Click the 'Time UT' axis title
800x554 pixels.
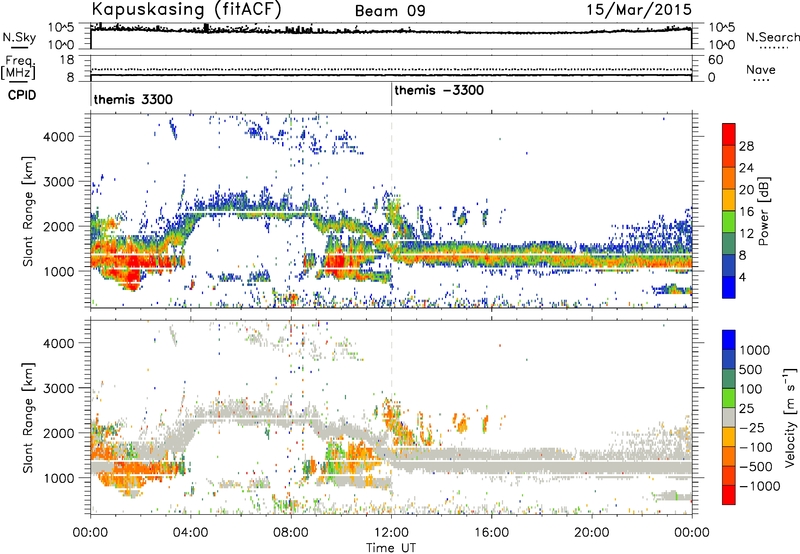coord(391,548)
